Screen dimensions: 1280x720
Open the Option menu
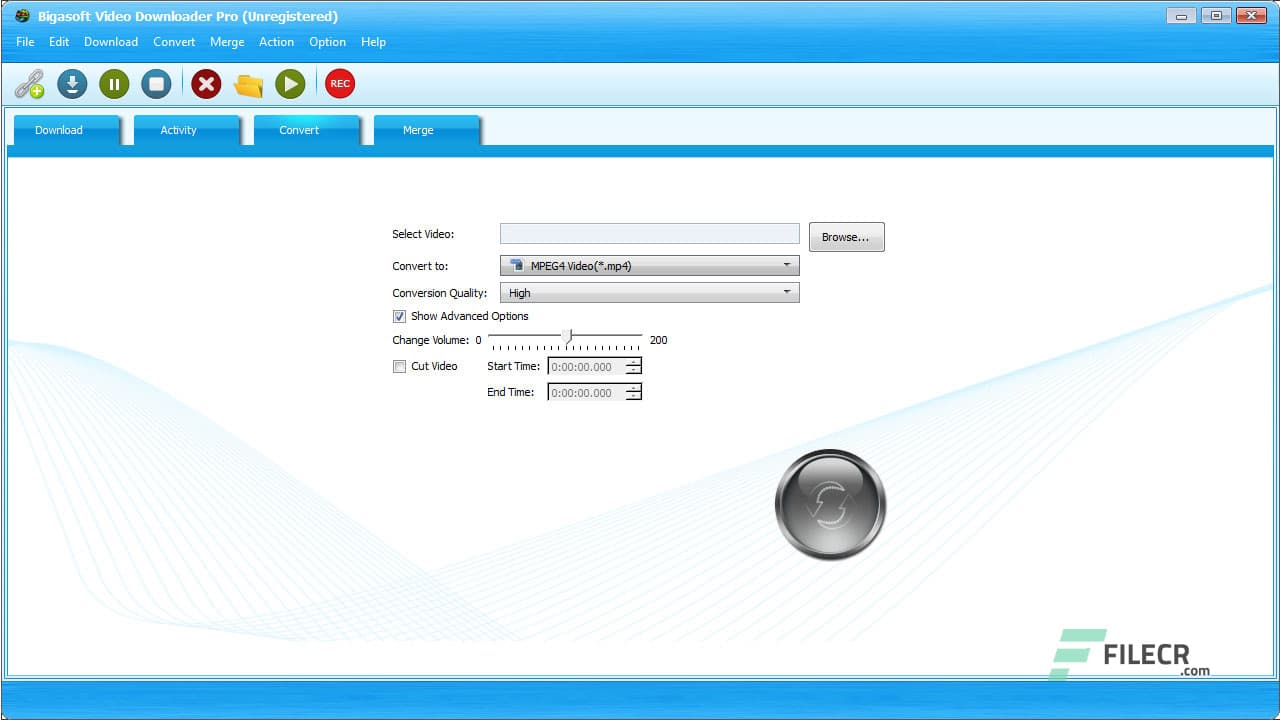click(327, 42)
